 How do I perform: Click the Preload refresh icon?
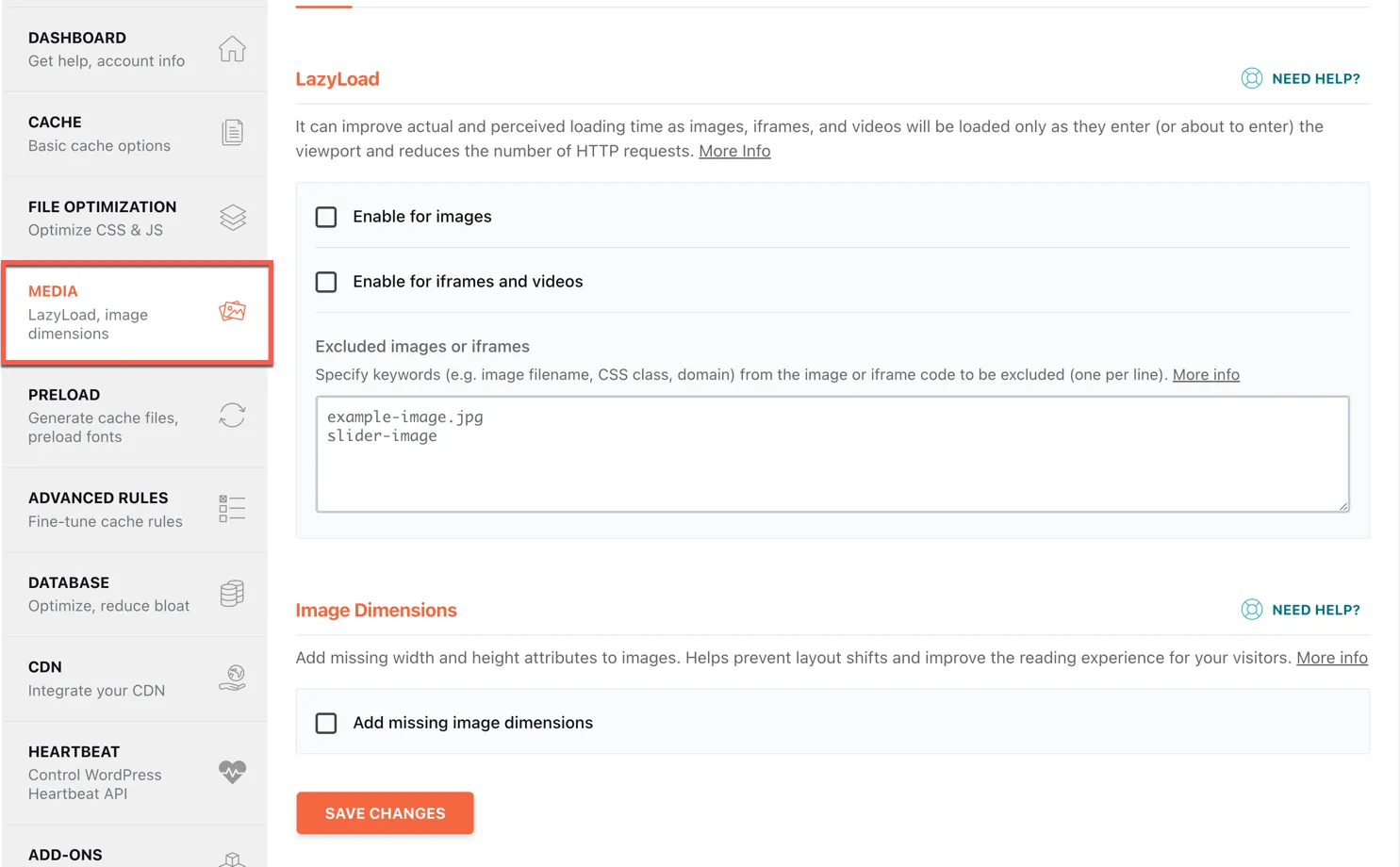pos(232,416)
